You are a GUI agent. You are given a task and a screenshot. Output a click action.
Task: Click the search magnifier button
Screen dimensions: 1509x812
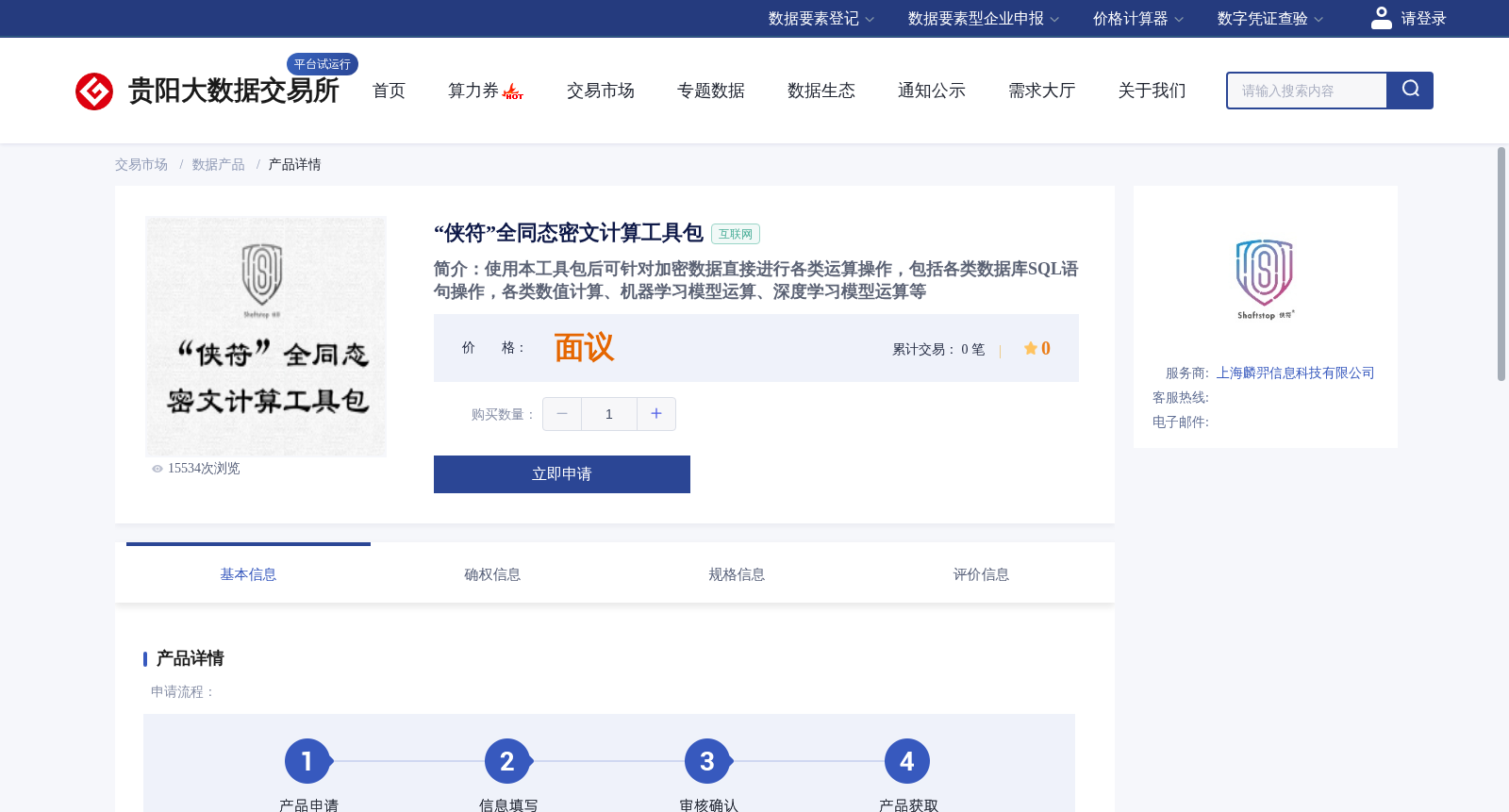pos(1410,91)
